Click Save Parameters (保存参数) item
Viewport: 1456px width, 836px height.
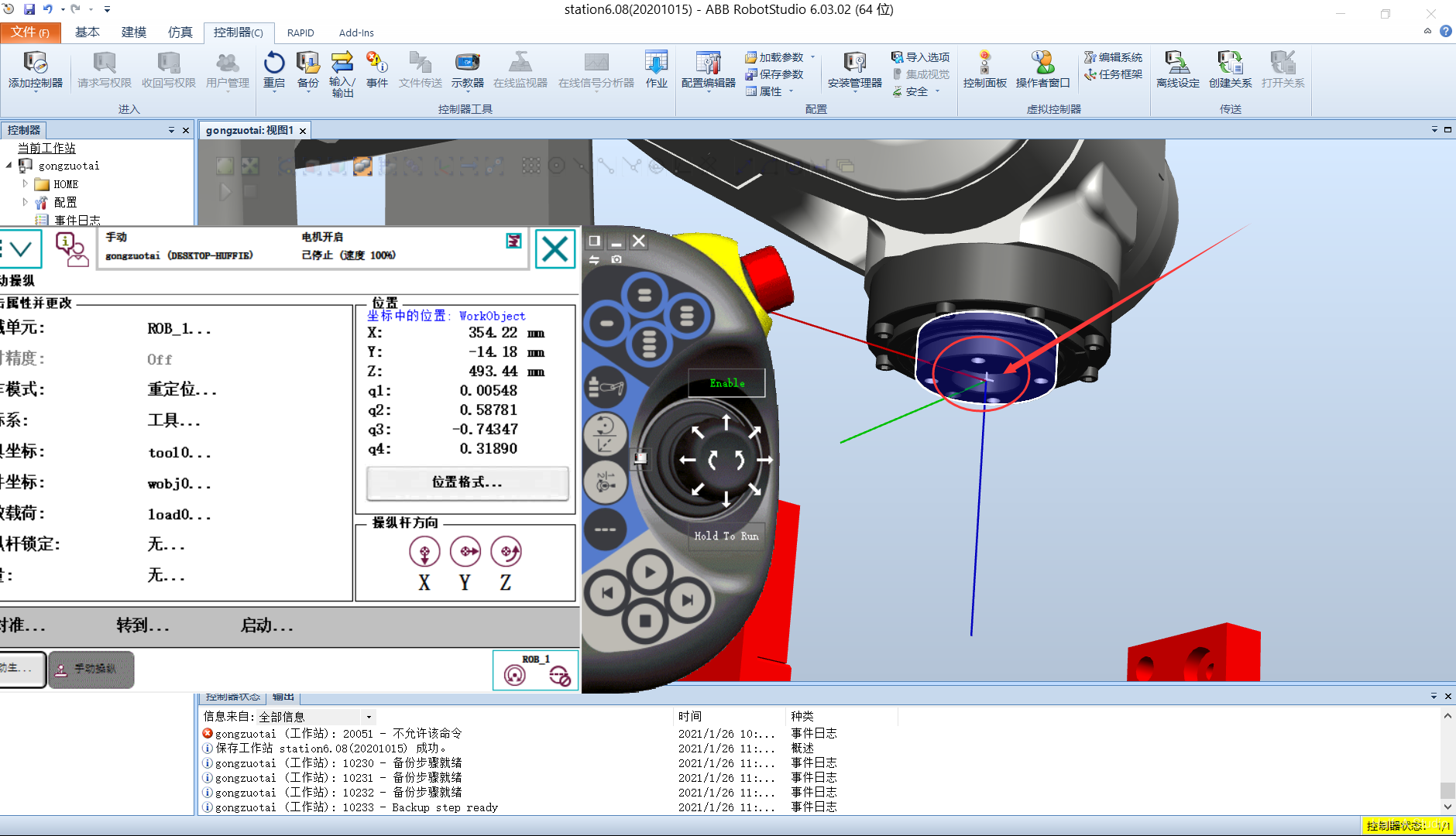point(774,74)
